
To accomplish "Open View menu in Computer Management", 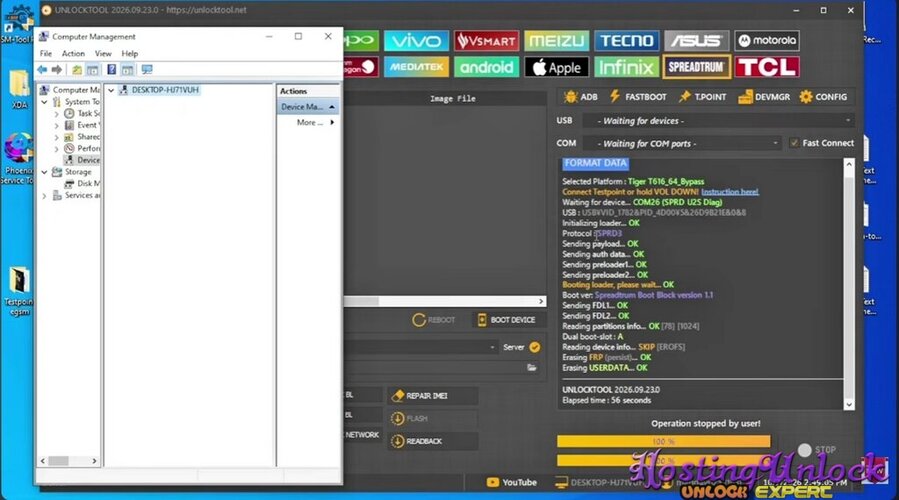I will pyautogui.click(x=103, y=53).
